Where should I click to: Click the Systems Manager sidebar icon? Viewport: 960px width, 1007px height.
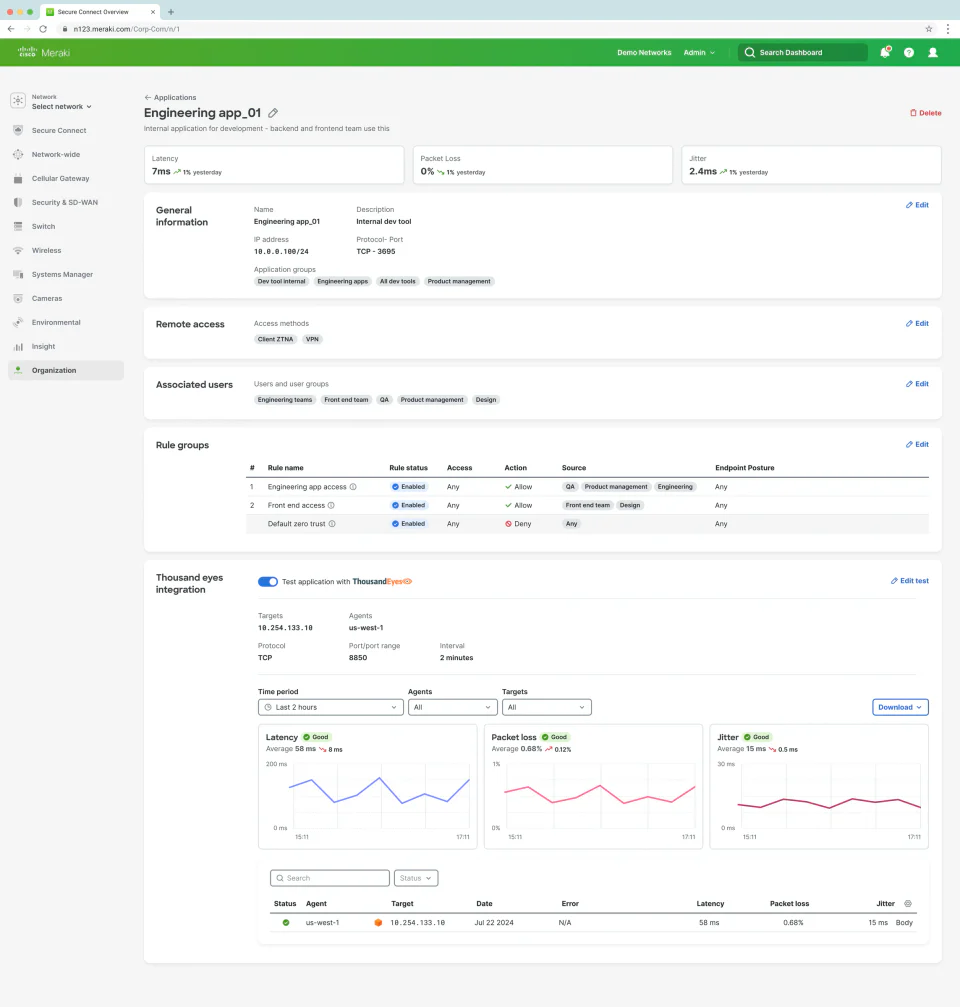pos(18,274)
